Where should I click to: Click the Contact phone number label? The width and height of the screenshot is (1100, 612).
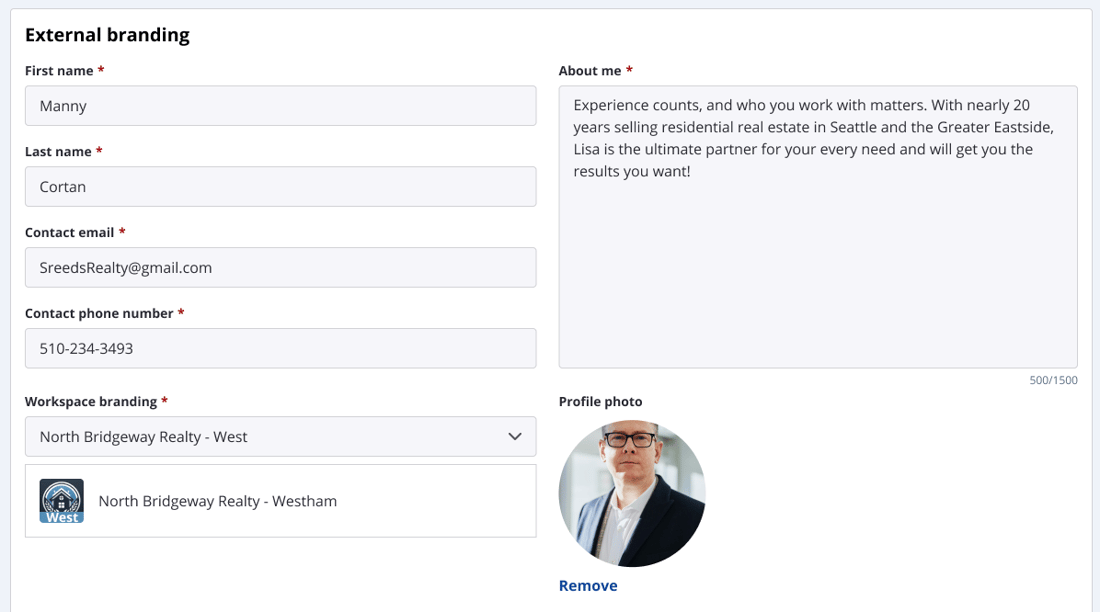[99, 314]
